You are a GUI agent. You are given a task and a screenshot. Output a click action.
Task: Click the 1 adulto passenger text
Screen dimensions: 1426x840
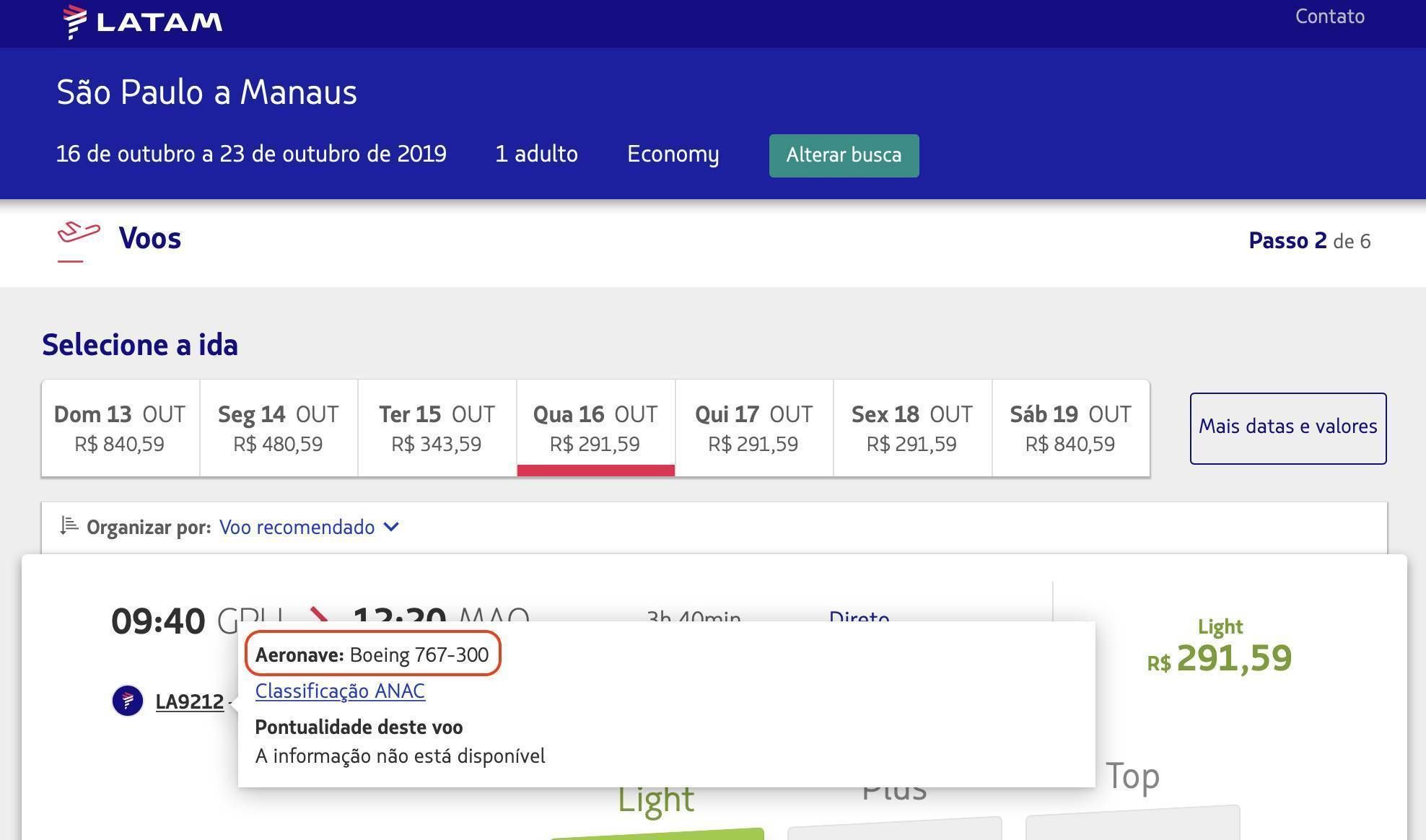tap(536, 154)
